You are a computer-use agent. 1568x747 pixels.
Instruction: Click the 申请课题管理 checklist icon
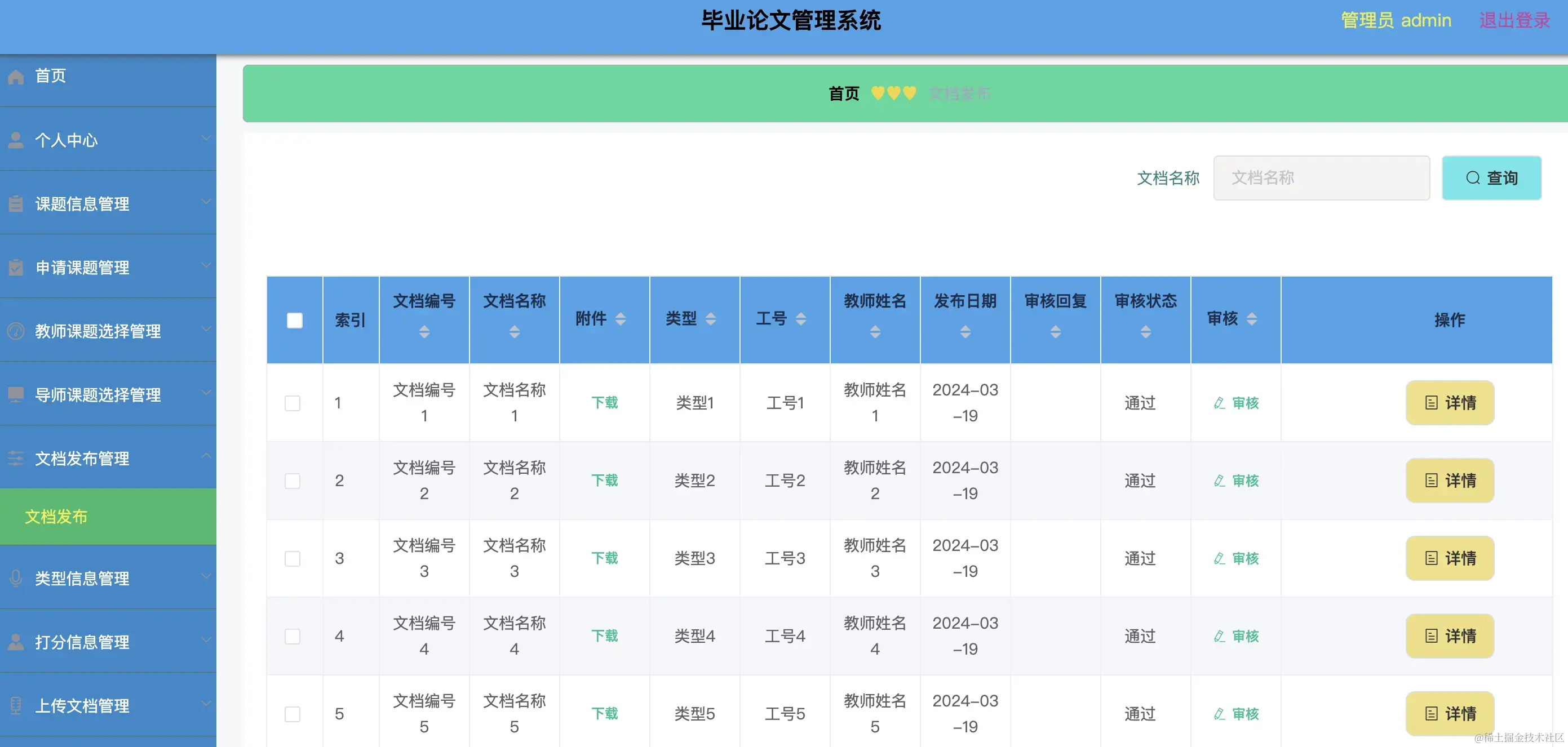[x=15, y=268]
